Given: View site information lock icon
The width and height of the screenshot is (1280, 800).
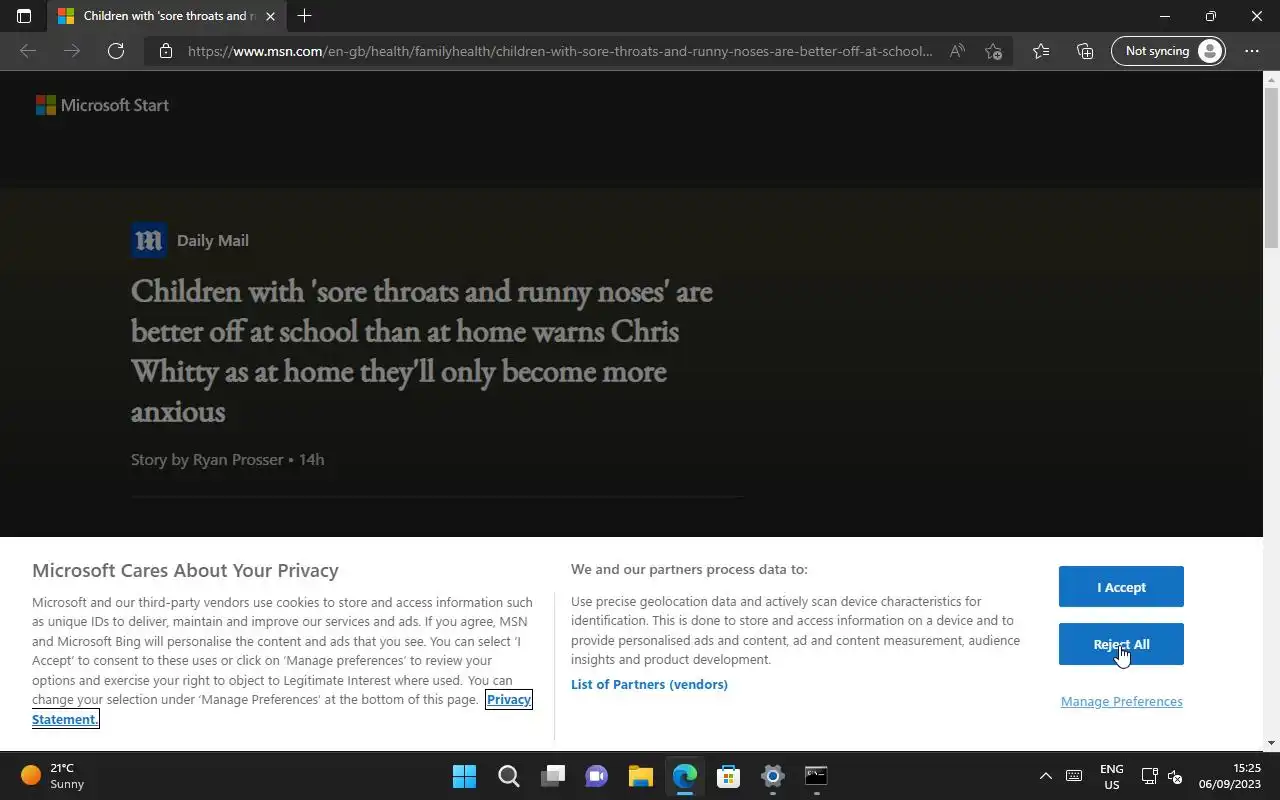Looking at the screenshot, I should (166, 51).
